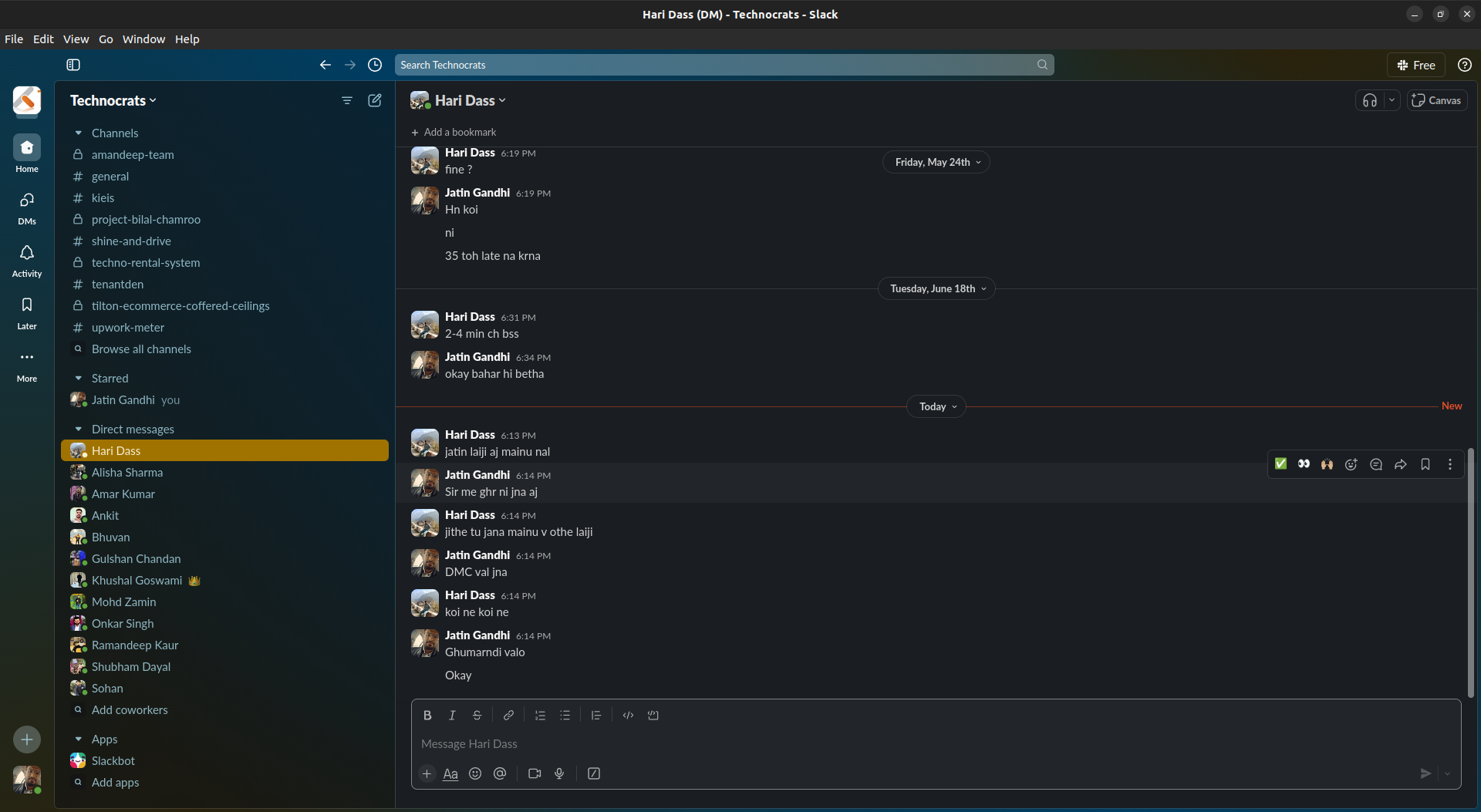
Task: Open the Friday, May 24th date jump
Action: [x=936, y=162]
